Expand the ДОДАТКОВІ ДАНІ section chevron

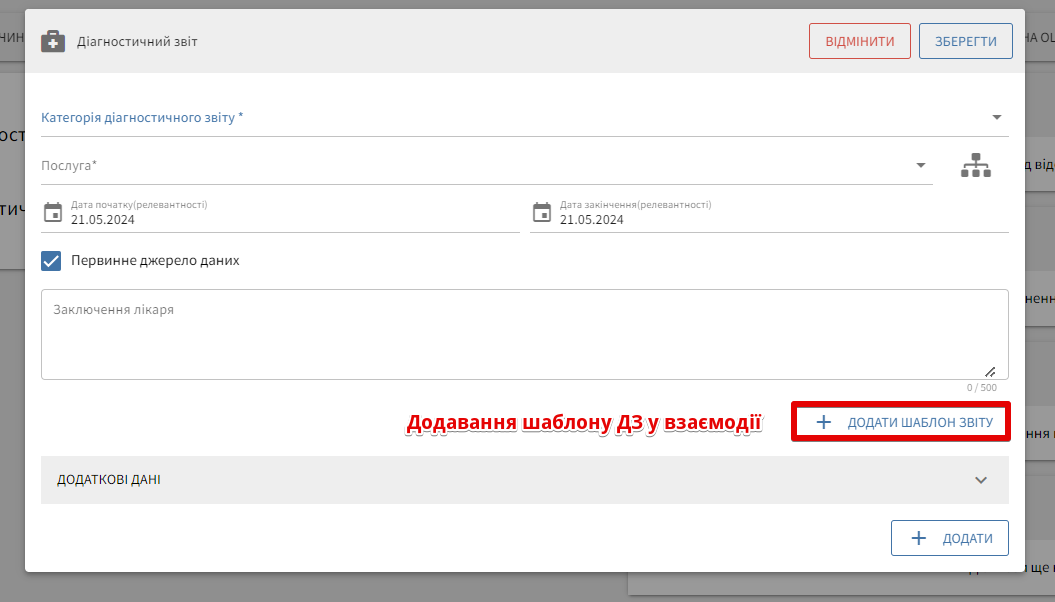tap(981, 480)
